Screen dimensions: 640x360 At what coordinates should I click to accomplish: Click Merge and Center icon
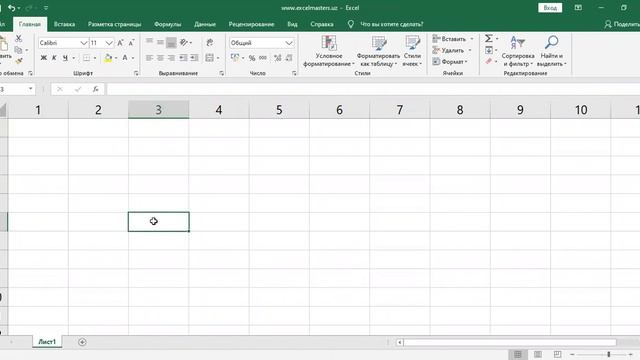tap(209, 58)
